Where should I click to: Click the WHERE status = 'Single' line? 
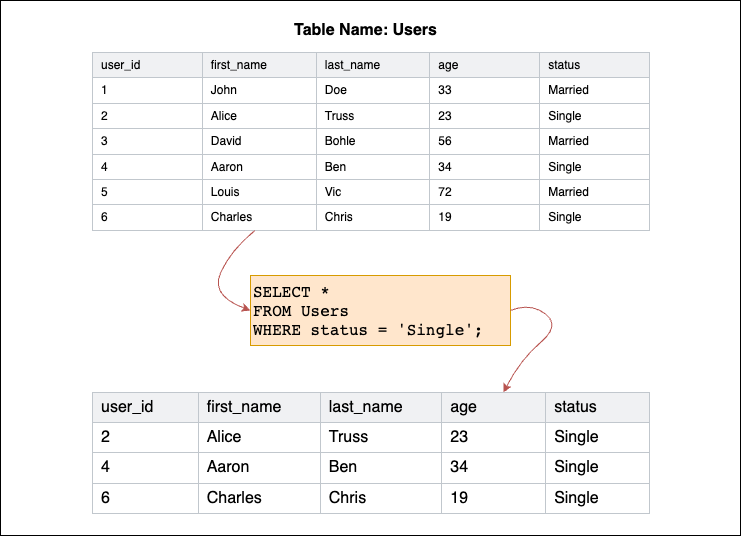coord(367,330)
